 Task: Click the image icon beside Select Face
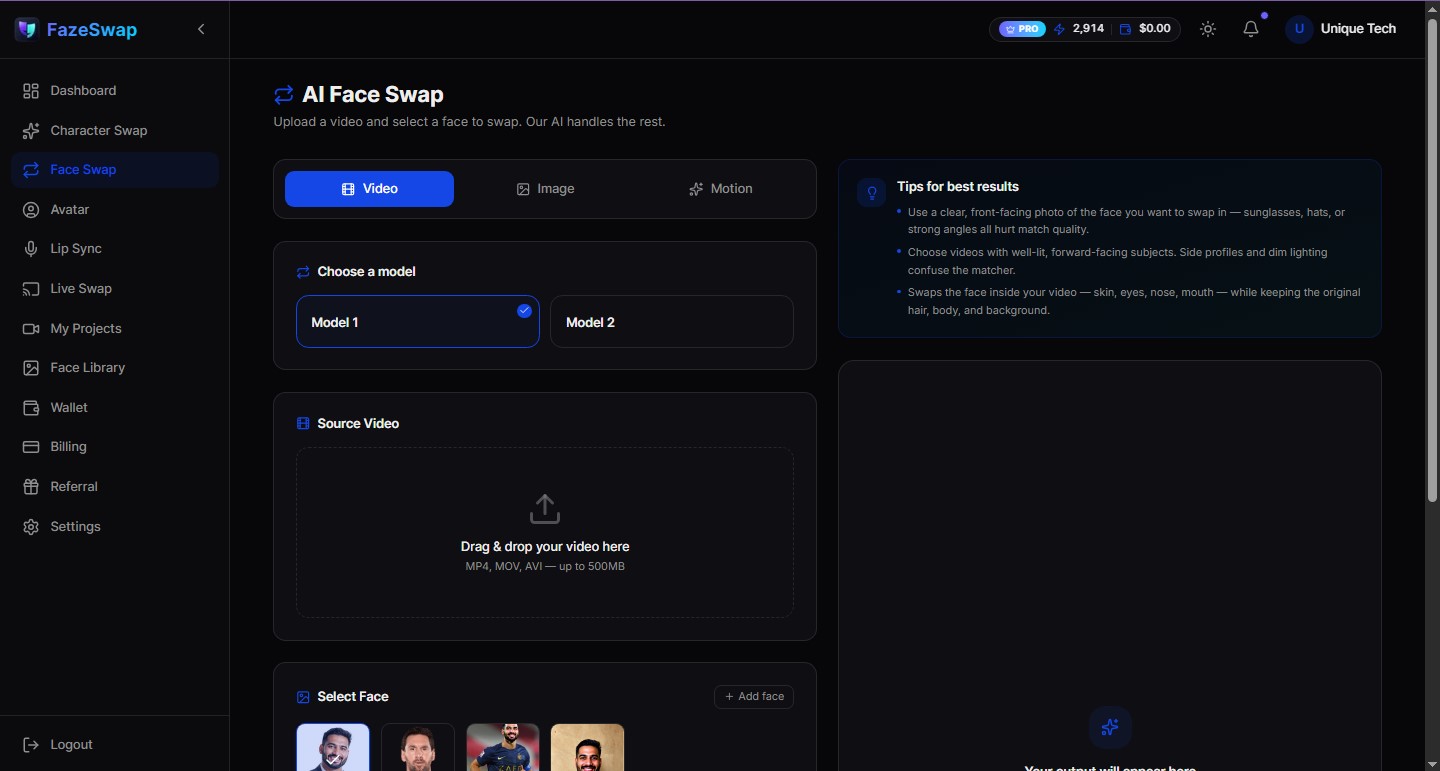point(303,697)
